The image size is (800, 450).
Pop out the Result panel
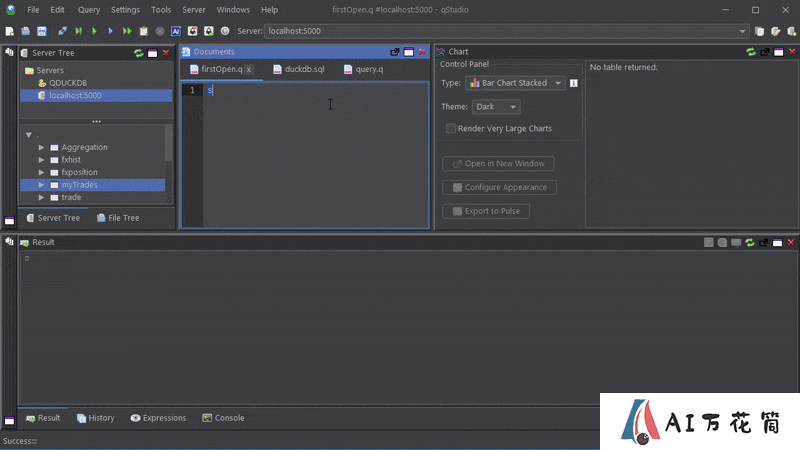763,242
